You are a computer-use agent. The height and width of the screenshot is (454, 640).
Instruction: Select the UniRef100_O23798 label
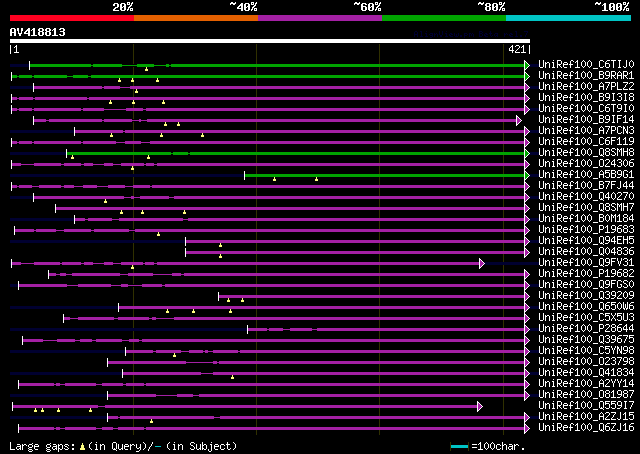[586, 362]
